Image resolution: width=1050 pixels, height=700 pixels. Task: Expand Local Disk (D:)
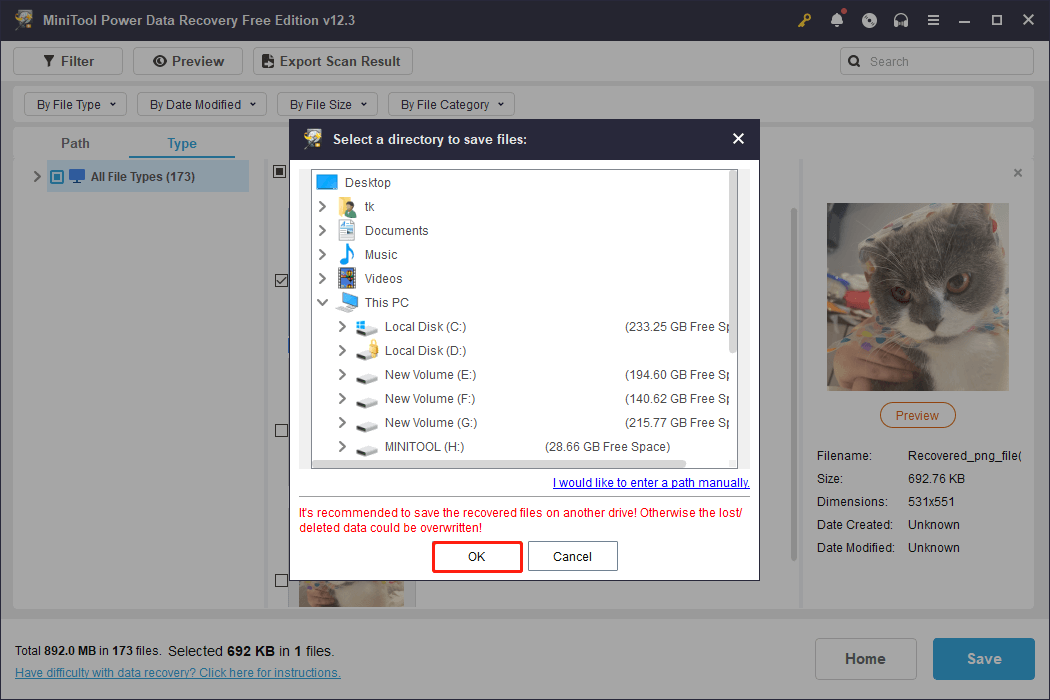pos(342,350)
